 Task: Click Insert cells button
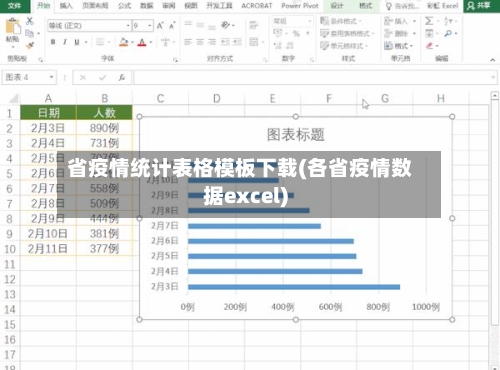pos(400,21)
